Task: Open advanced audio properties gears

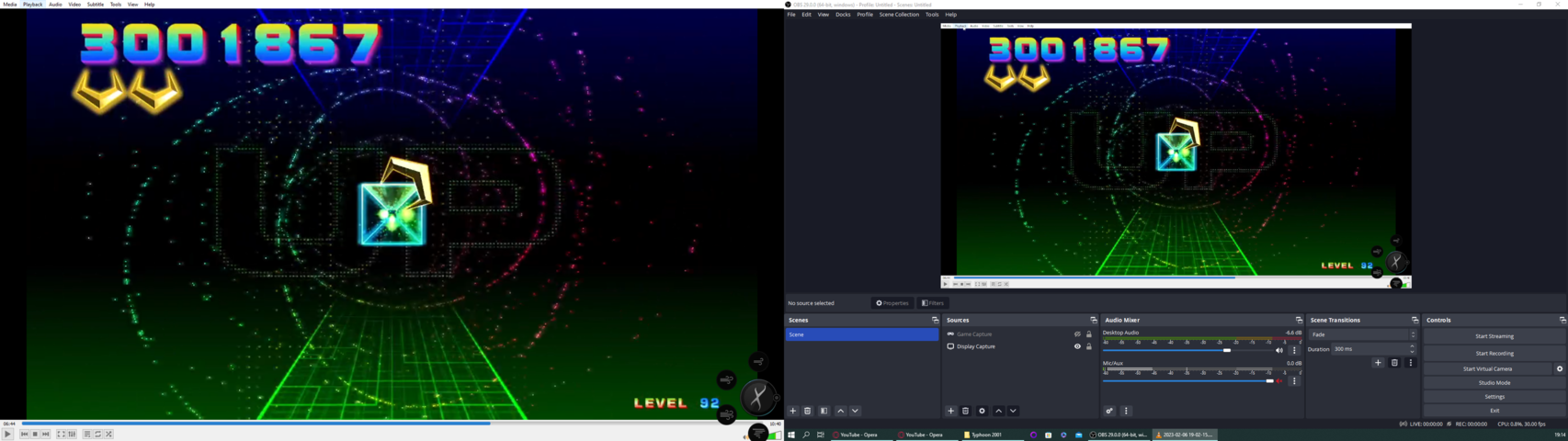Action: tap(1109, 412)
